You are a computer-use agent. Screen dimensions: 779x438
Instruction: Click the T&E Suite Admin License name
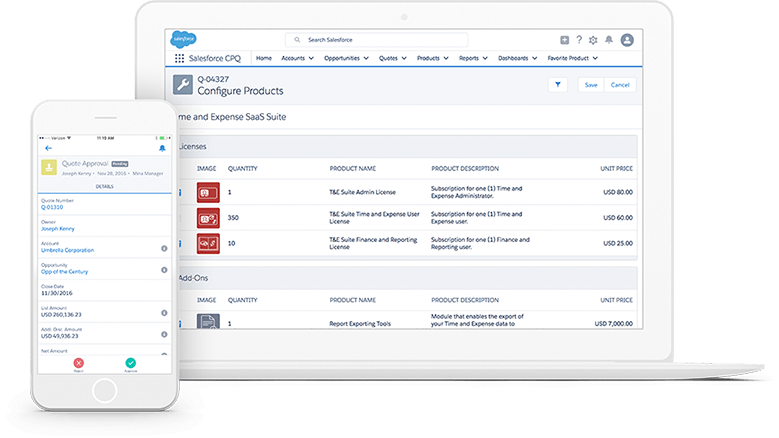[363, 192]
